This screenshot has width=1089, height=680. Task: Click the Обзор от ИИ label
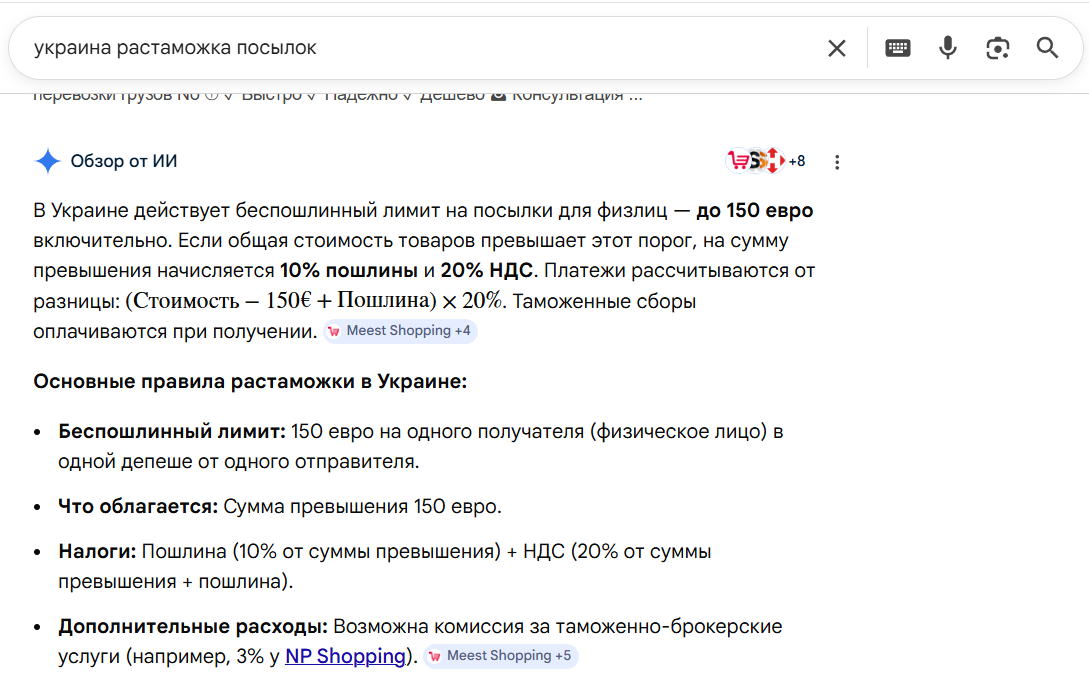[124, 161]
